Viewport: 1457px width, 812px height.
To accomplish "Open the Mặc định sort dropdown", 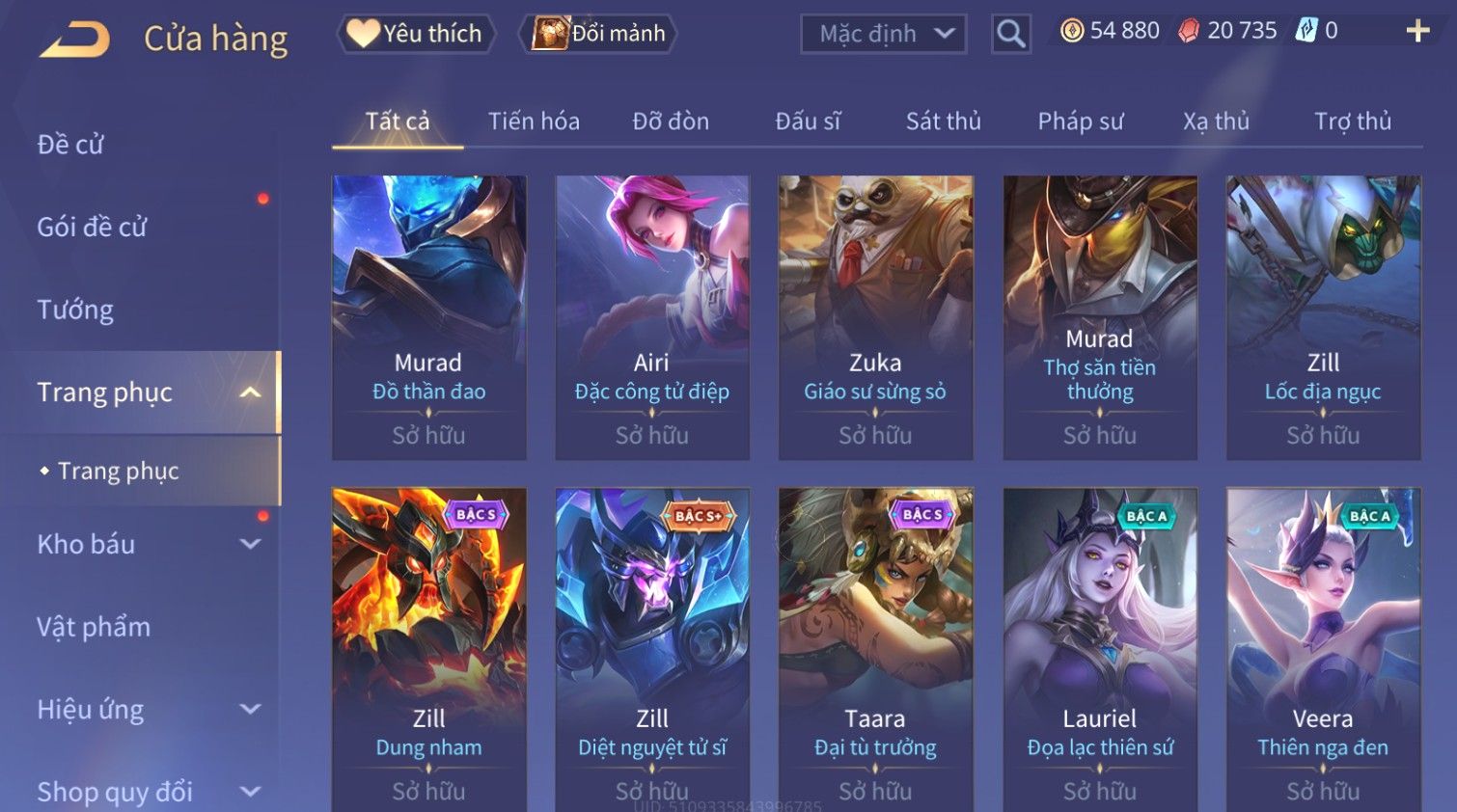I will (884, 34).
